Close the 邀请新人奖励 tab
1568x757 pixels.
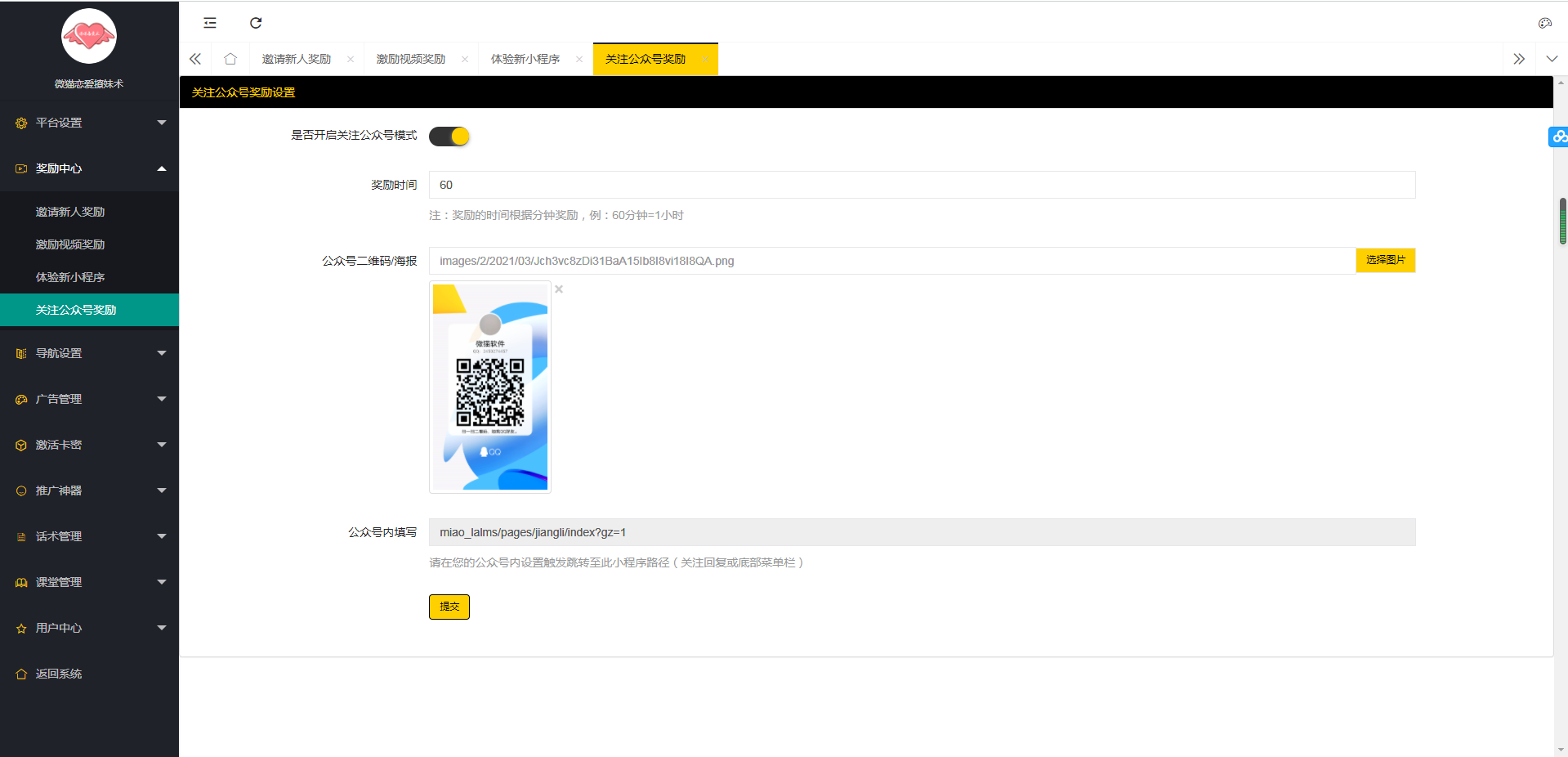[x=351, y=59]
